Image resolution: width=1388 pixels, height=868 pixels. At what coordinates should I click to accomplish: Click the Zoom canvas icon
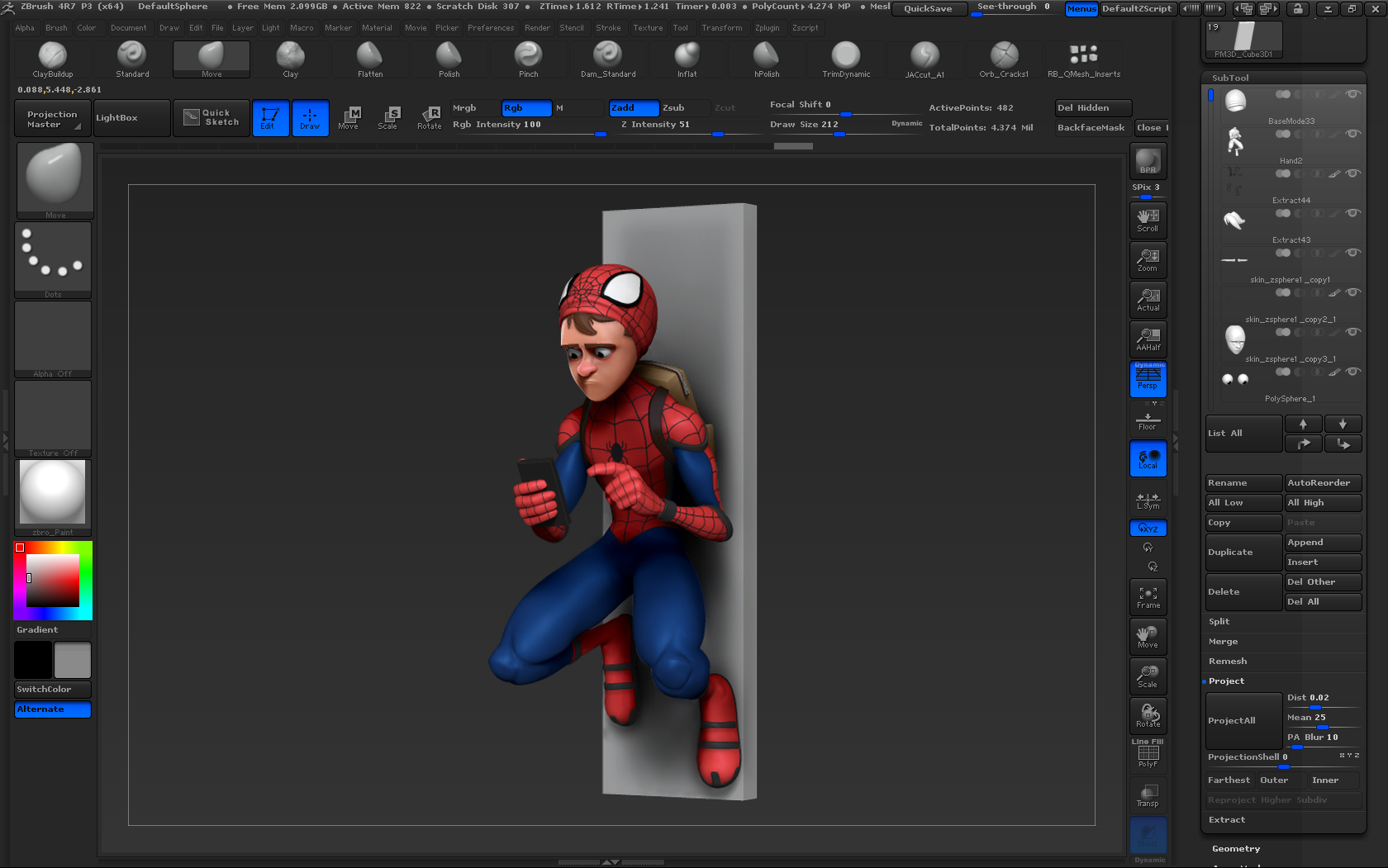click(x=1148, y=259)
